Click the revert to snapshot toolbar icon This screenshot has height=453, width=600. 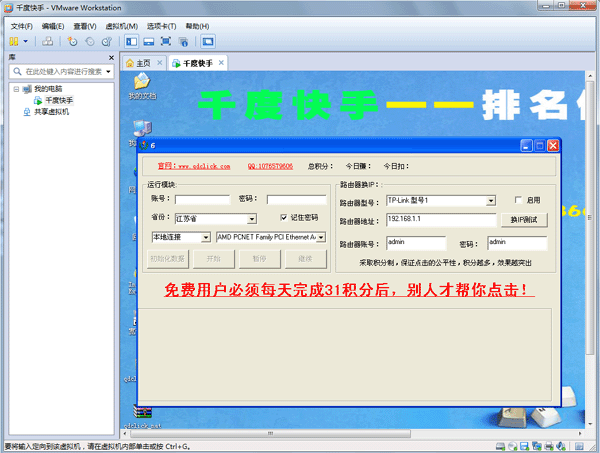[x=90, y=41]
